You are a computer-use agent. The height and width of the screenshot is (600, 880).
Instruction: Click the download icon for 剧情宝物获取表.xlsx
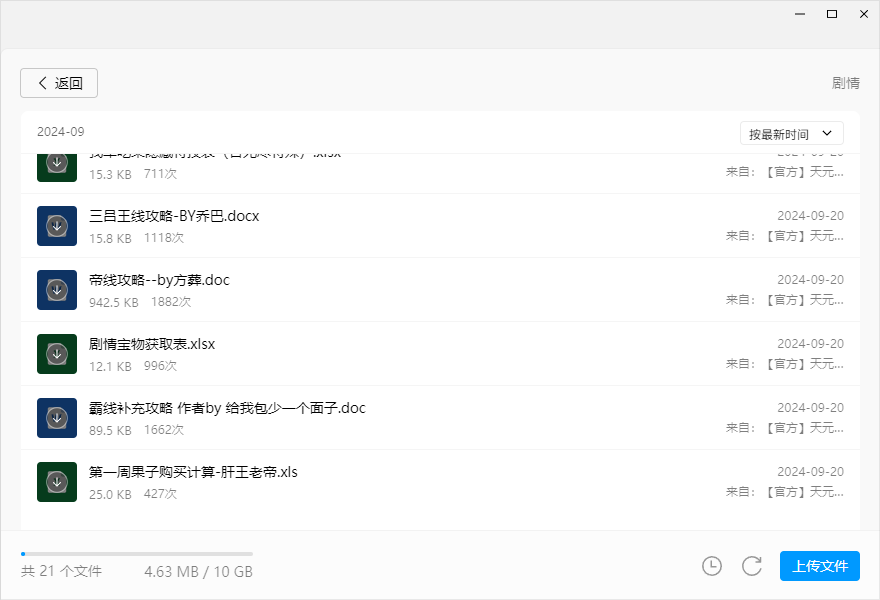[x=57, y=354]
